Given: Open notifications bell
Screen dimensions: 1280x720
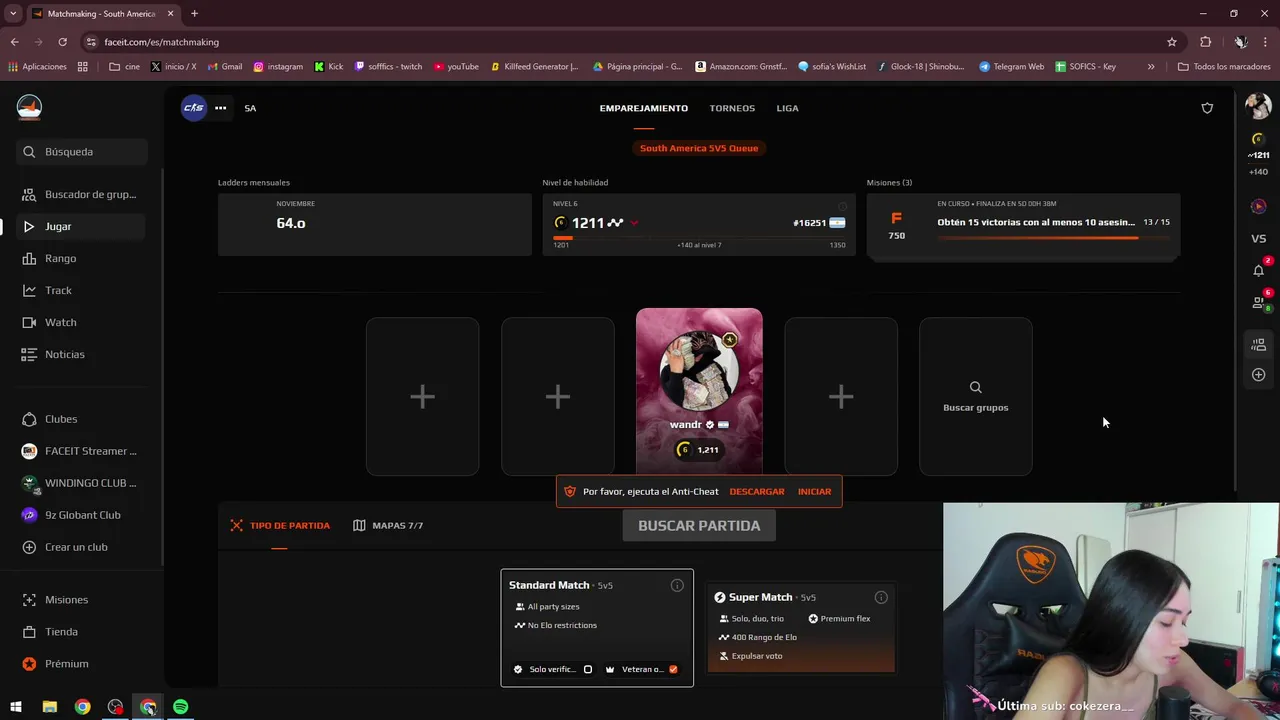Looking at the screenshot, I should [1258, 270].
